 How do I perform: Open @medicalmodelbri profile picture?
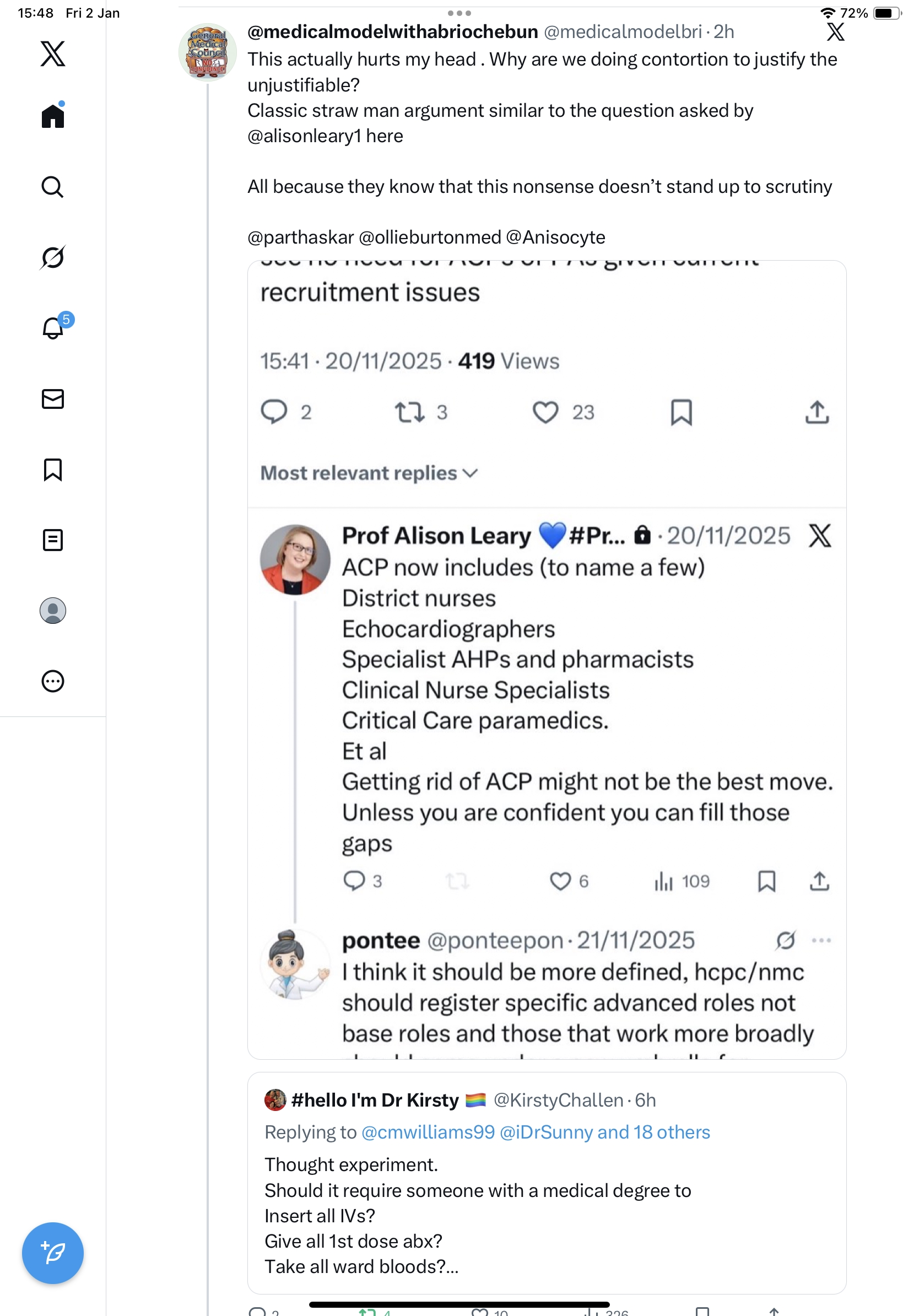point(207,52)
